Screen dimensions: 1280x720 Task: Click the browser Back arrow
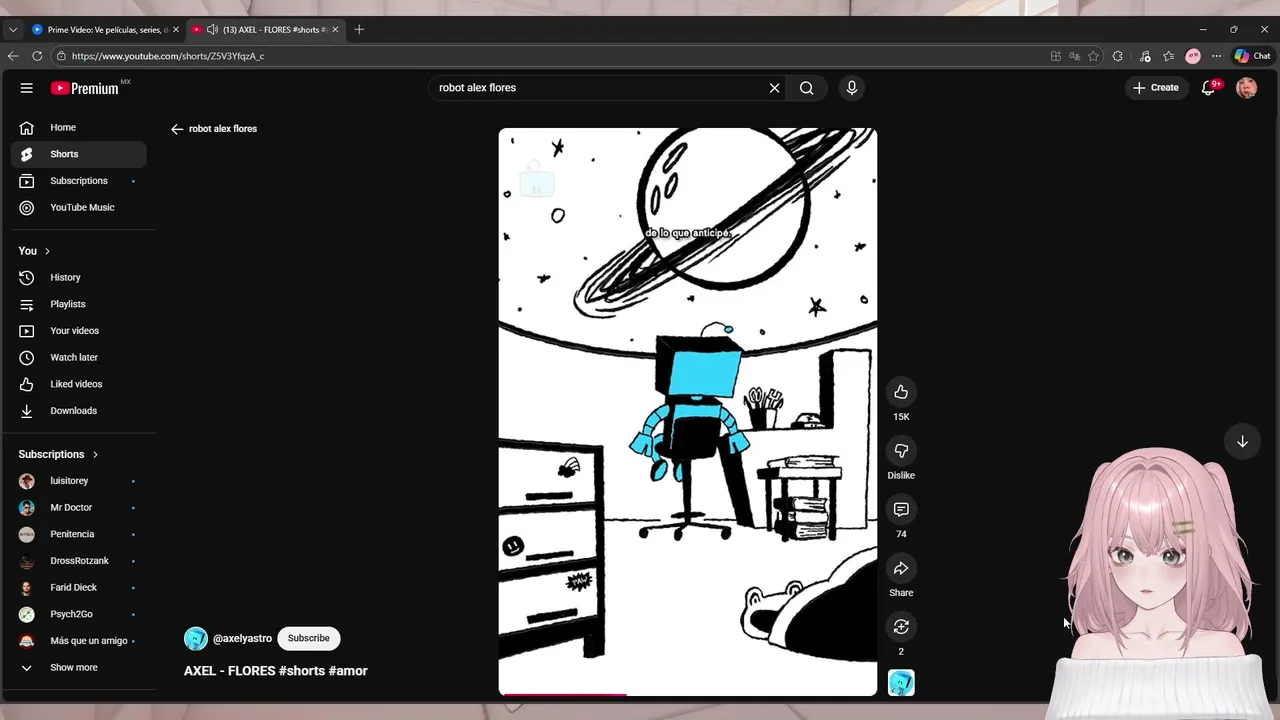[13, 56]
